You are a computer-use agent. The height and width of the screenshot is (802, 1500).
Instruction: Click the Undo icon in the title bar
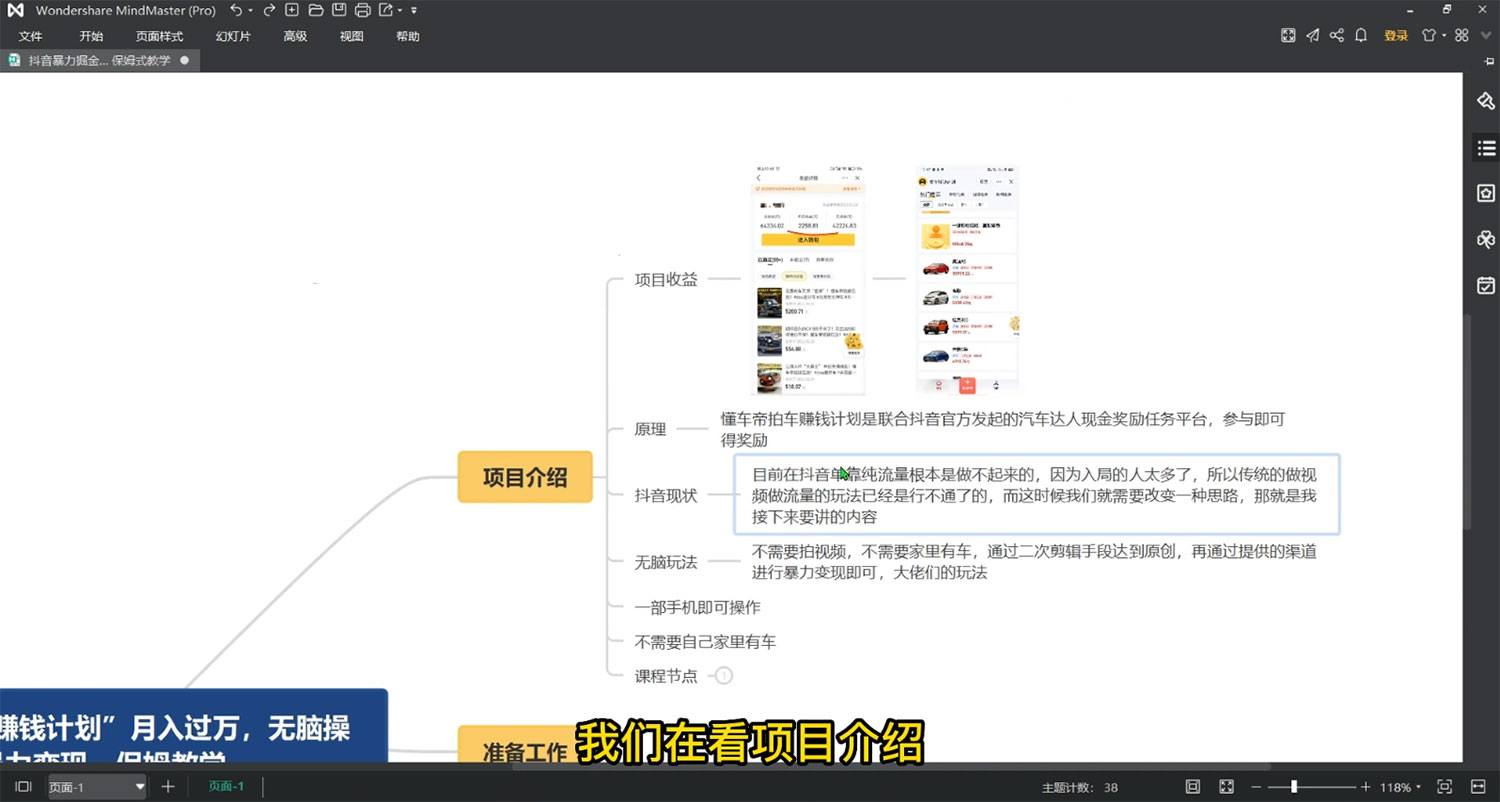236,9
